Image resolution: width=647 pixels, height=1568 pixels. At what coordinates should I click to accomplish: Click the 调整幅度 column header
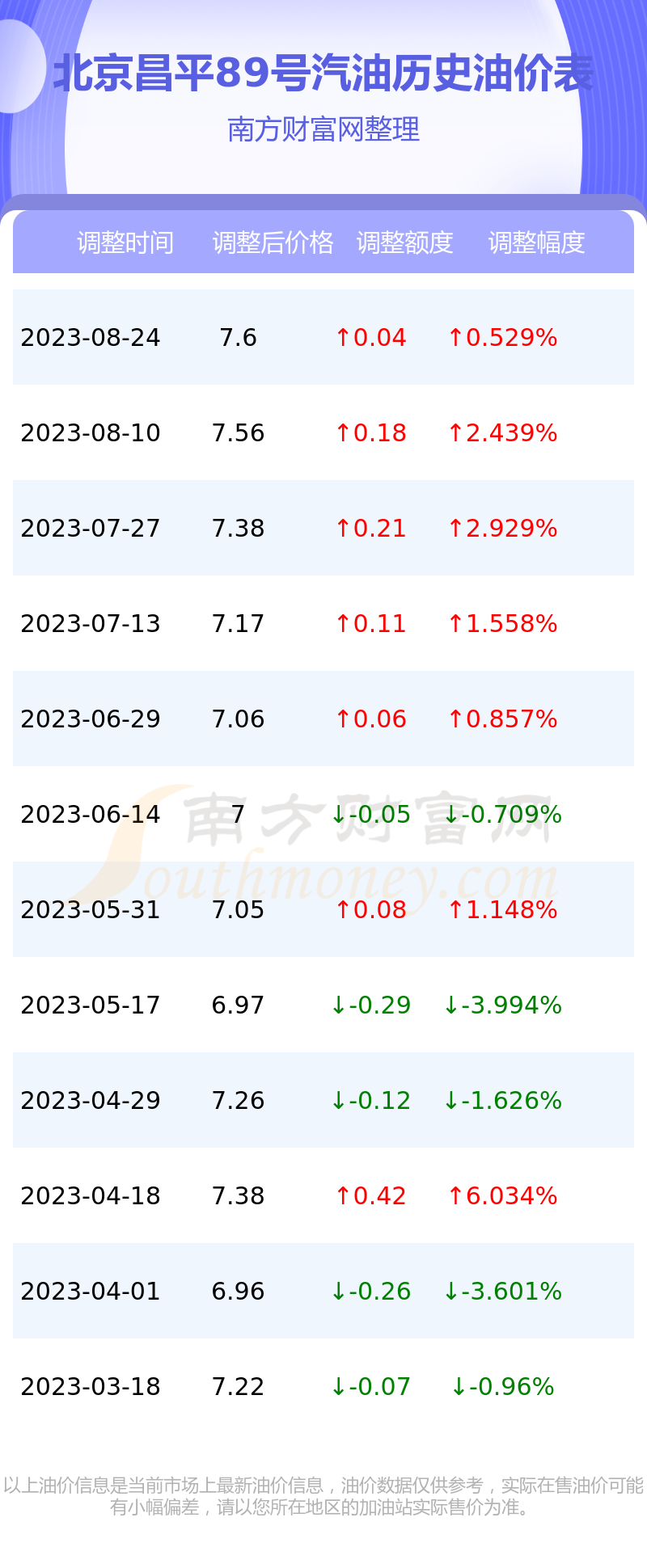coord(536,242)
